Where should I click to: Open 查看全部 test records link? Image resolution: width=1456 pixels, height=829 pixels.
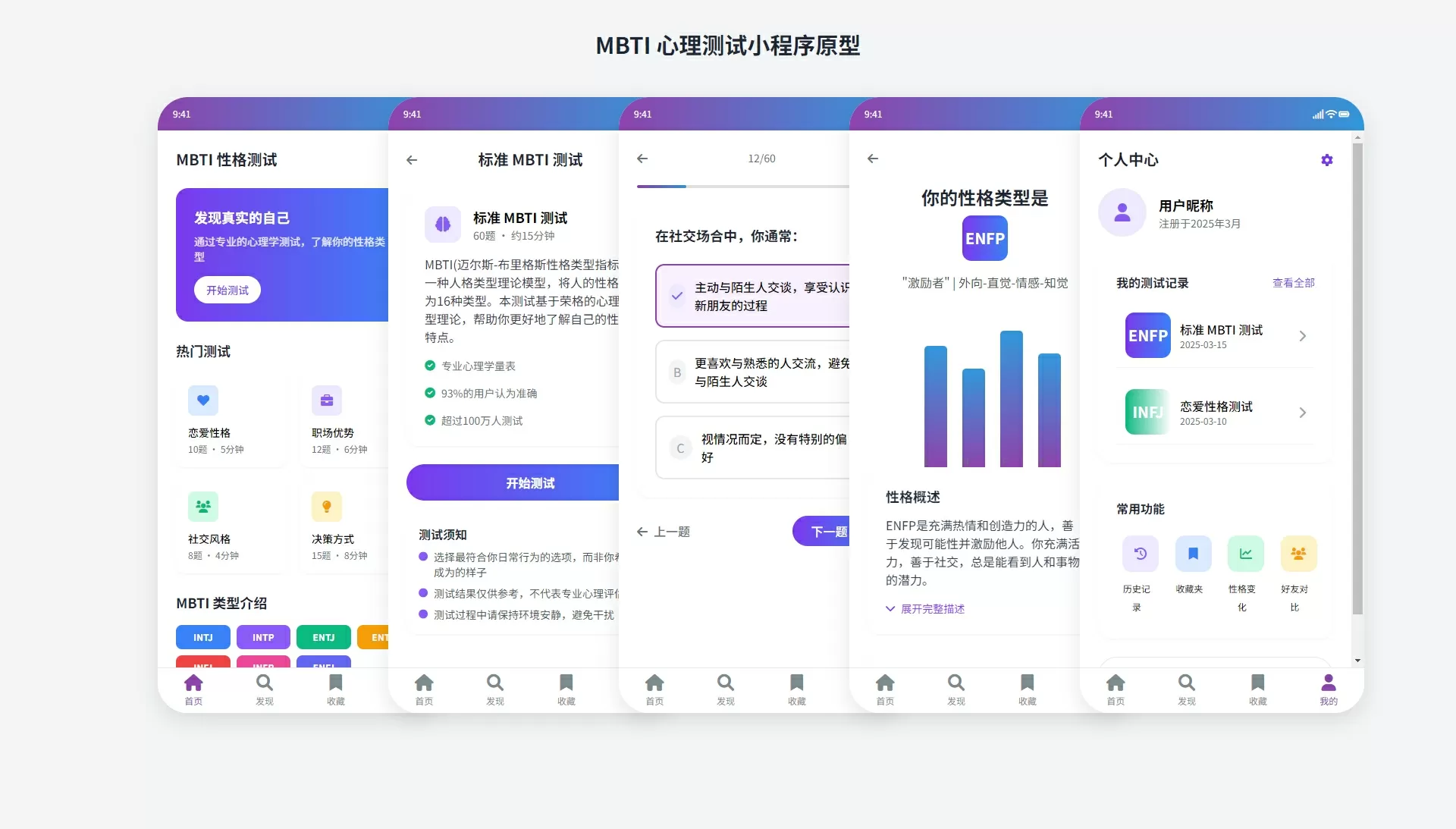click(x=1294, y=283)
